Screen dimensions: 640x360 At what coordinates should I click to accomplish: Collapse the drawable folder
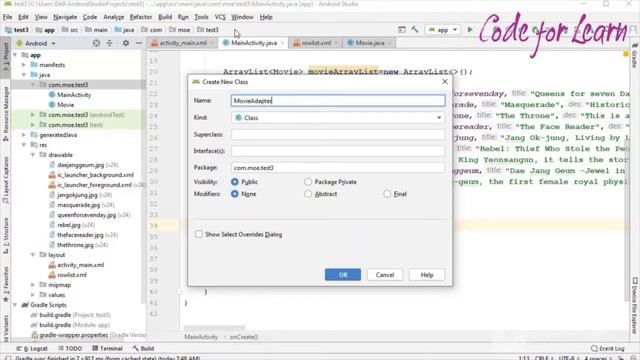(33, 155)
